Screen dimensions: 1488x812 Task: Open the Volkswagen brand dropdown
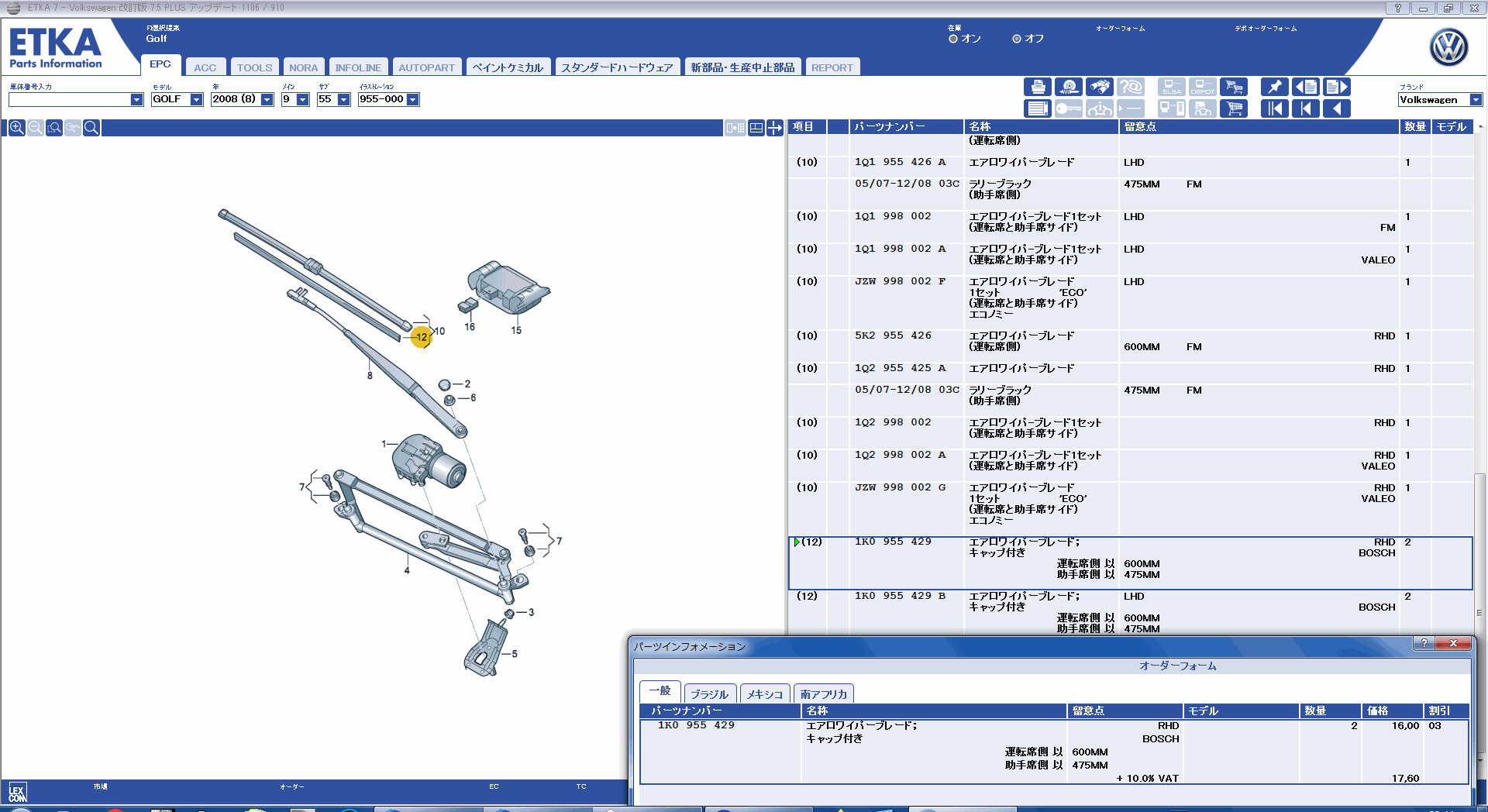pyautogui.click(x=1476, y=100)
